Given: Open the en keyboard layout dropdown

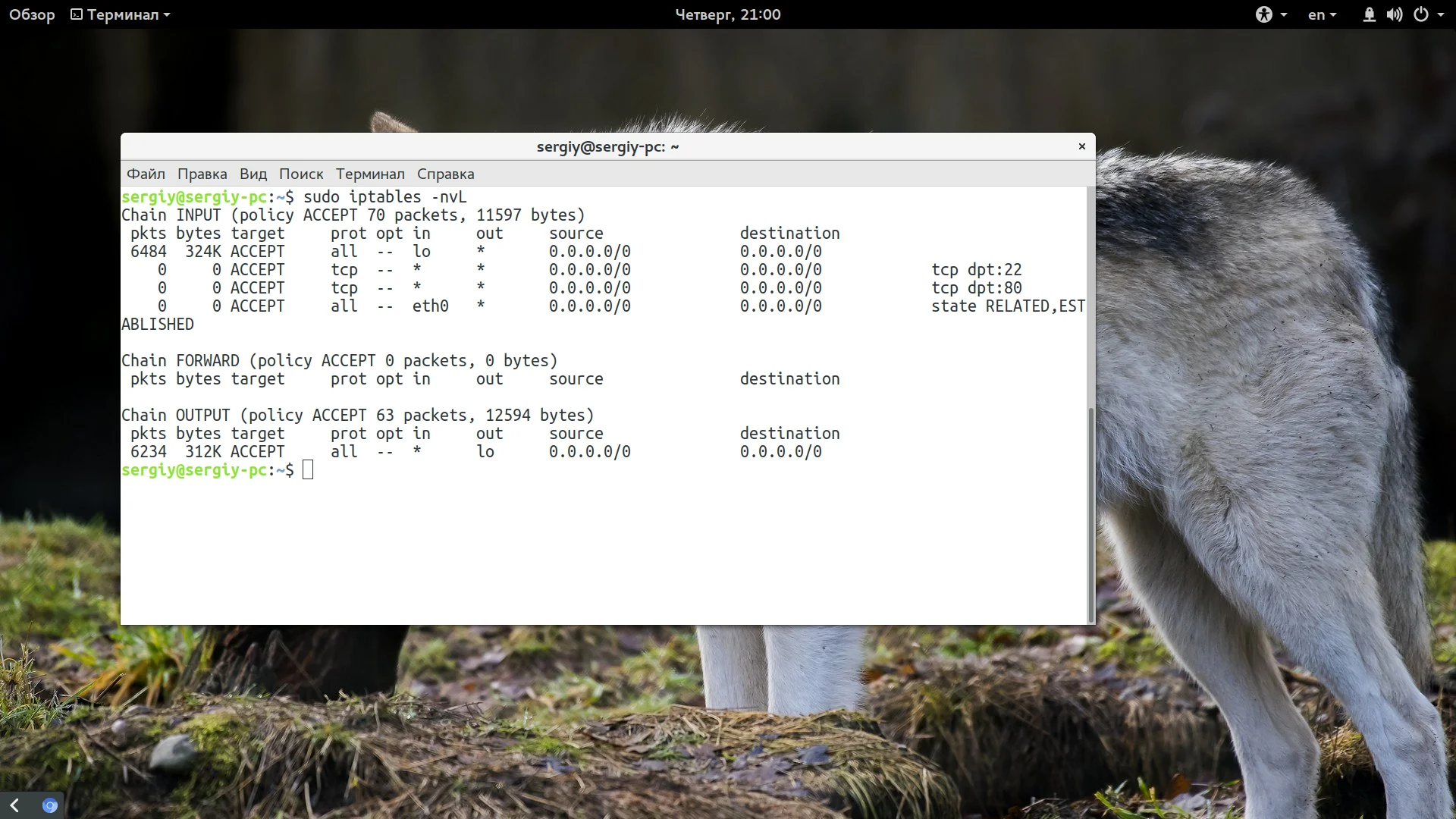Looking at the screenshot, I should [1322, 14].
